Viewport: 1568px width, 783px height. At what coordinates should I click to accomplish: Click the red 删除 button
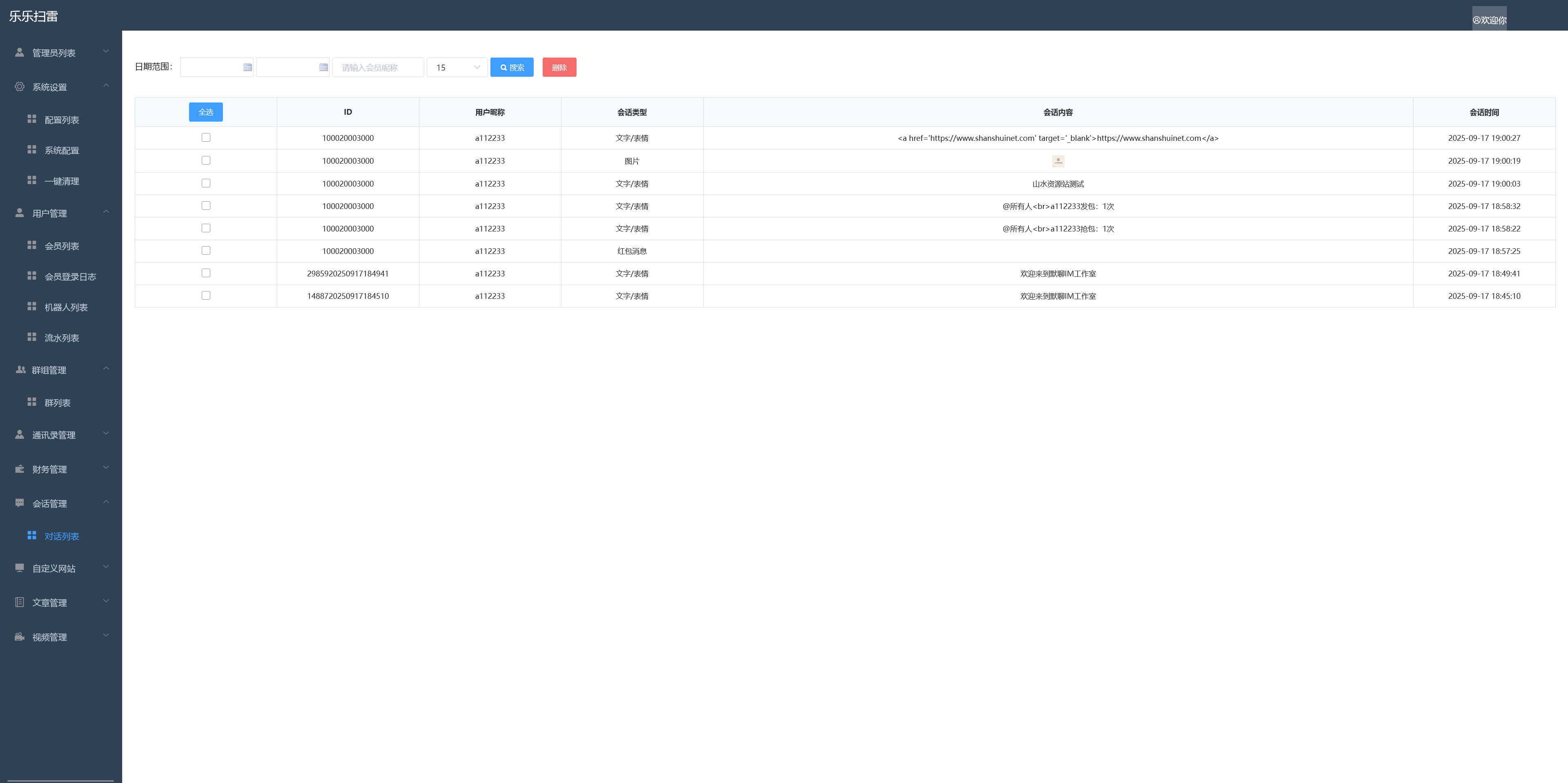tap(559, 67)
